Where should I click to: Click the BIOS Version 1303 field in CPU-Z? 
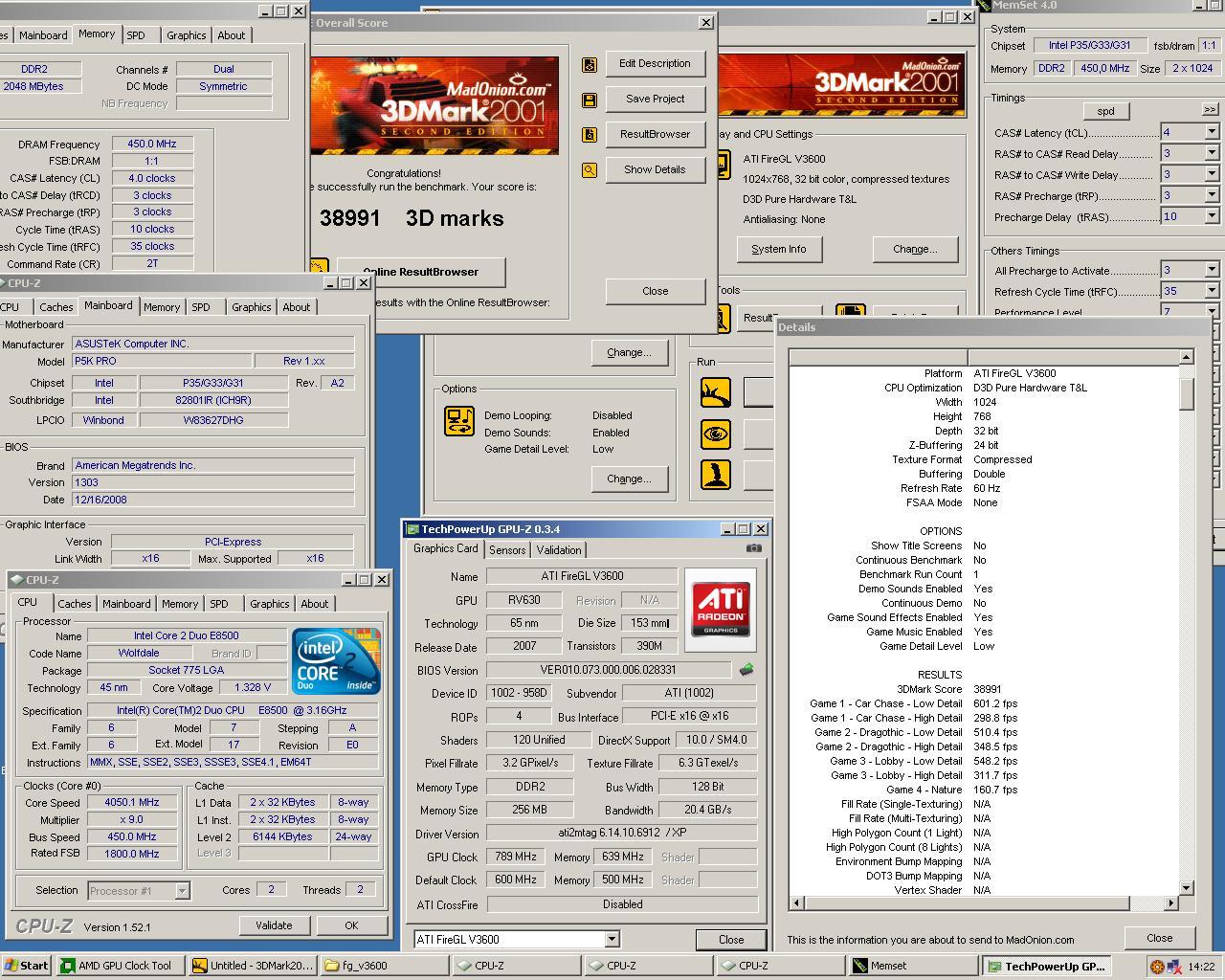pos(213,482)
